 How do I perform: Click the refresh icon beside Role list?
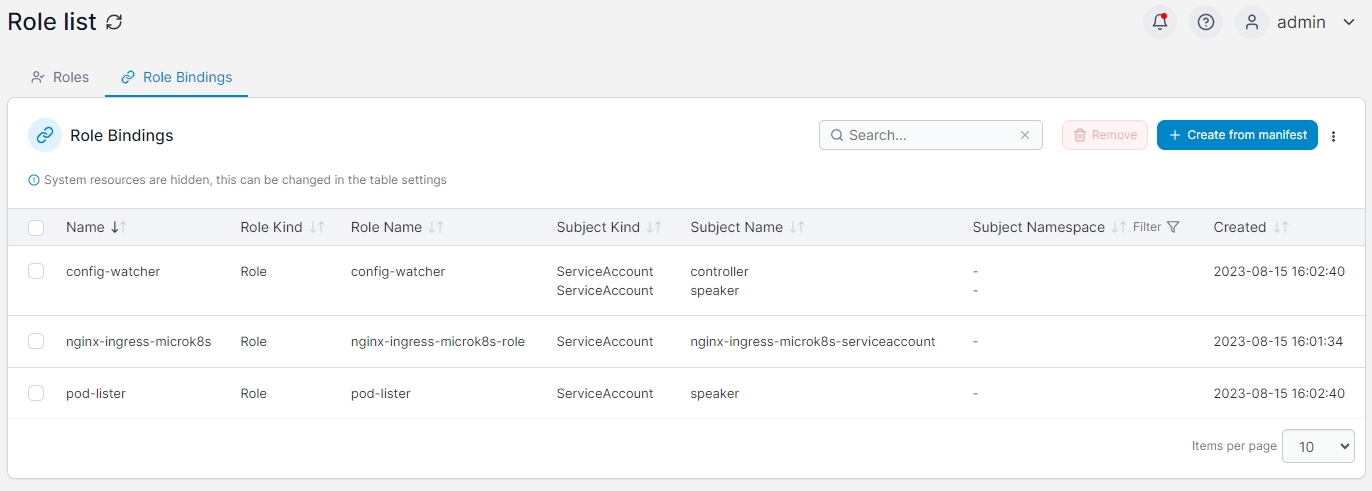115,22
